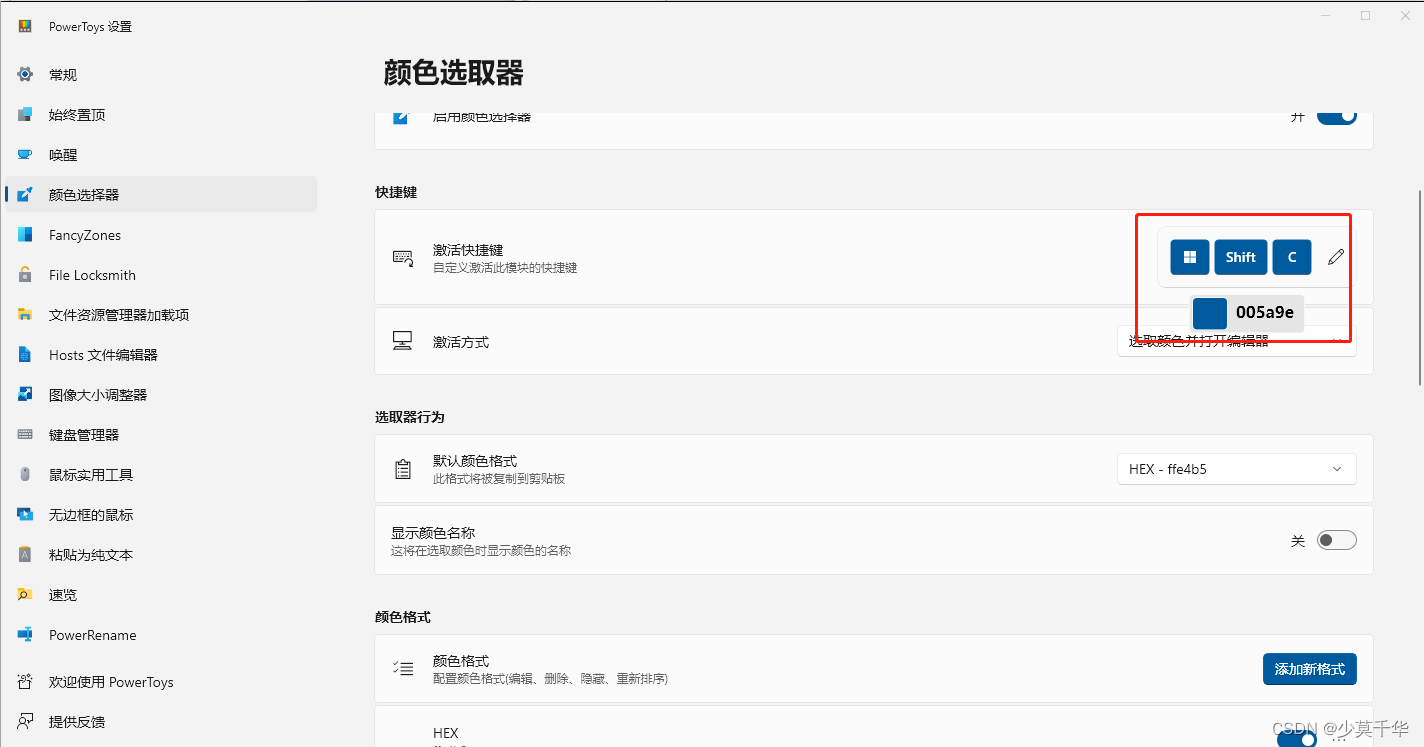
Task: Go to 键盘管理器 page
Action: coord(161,435)
